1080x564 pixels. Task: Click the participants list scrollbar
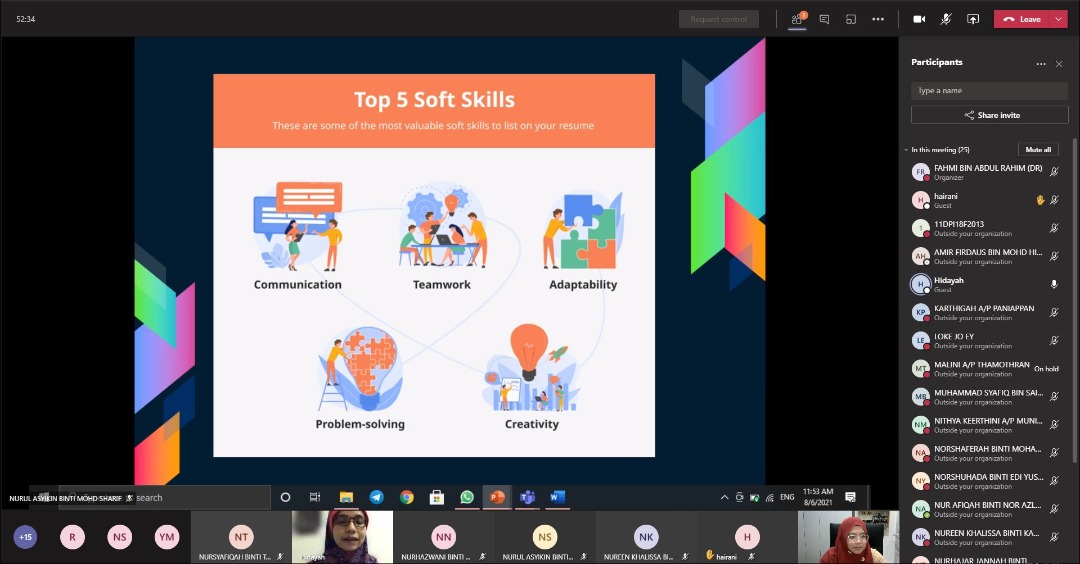(x=1074, y=300)
